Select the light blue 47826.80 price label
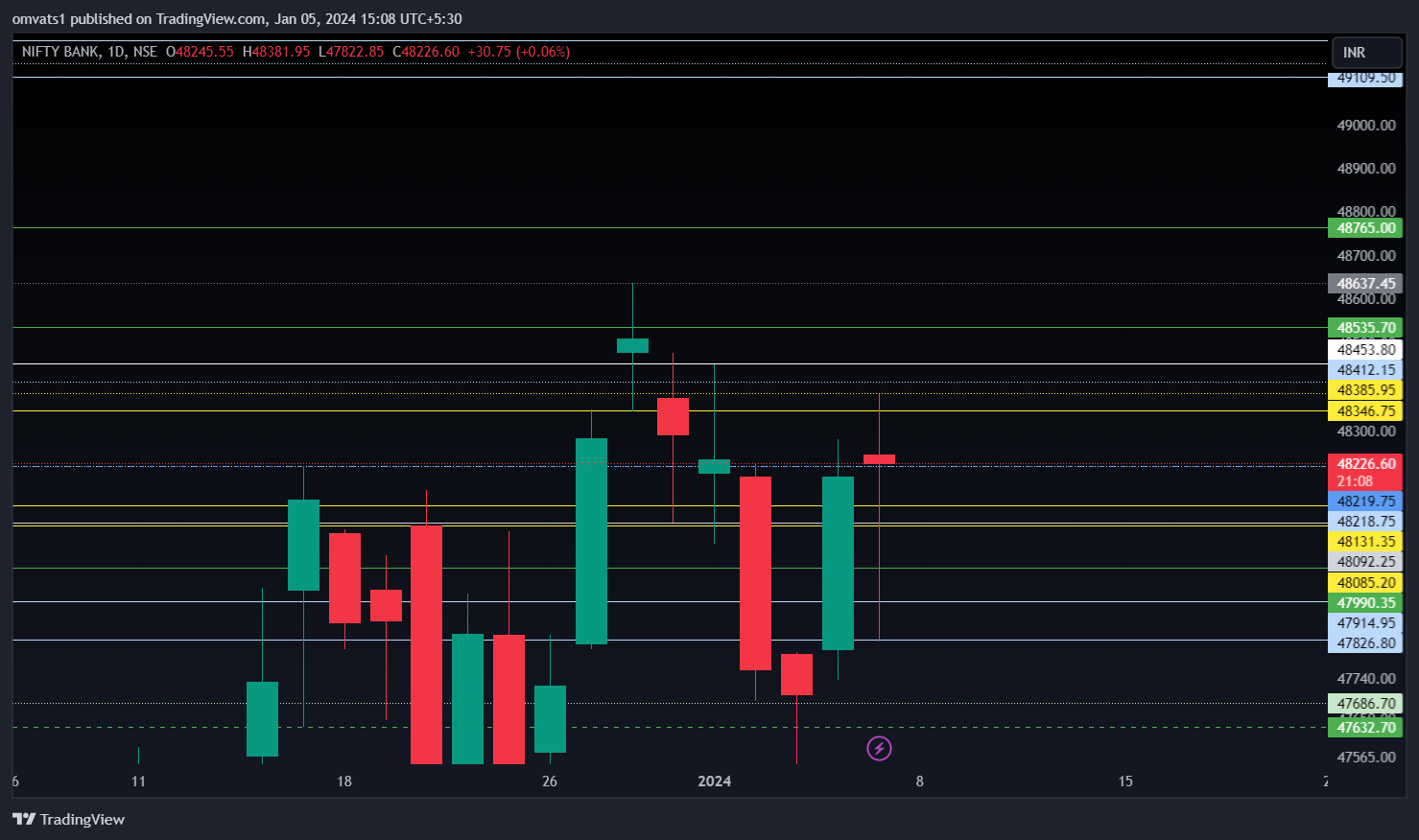This screenshot has height=840, width=1419. 1365,643
